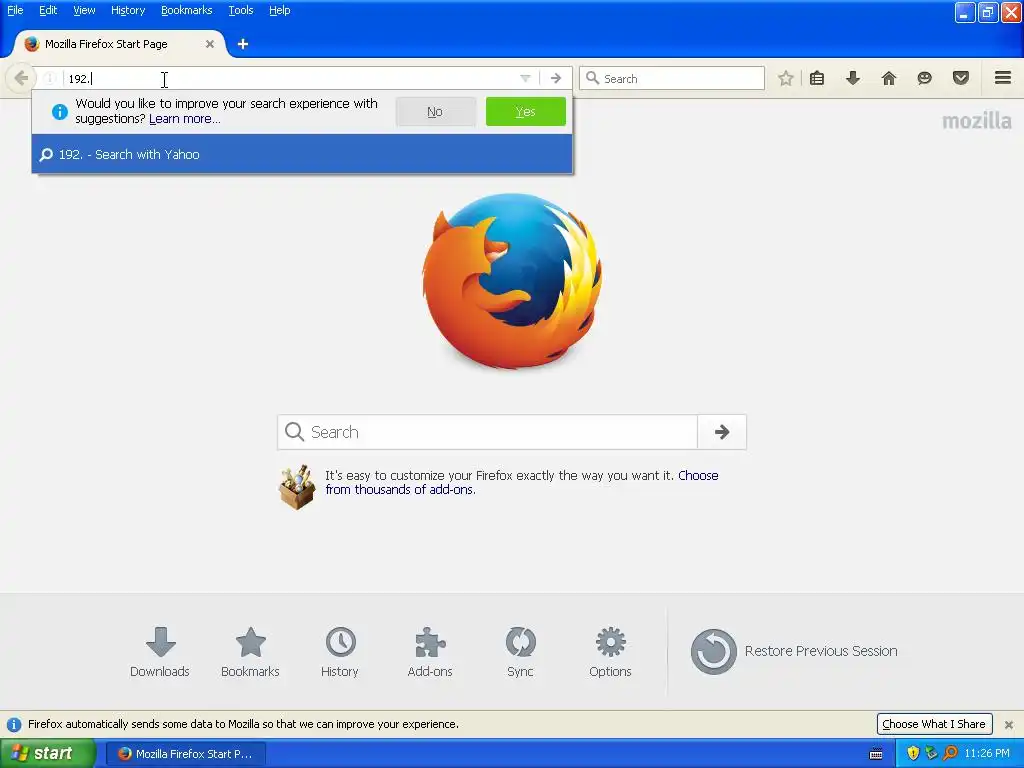Follow the Learn more link
Image resolution: width=1024 pixels, height=768 pixels.
click(185, 119)
